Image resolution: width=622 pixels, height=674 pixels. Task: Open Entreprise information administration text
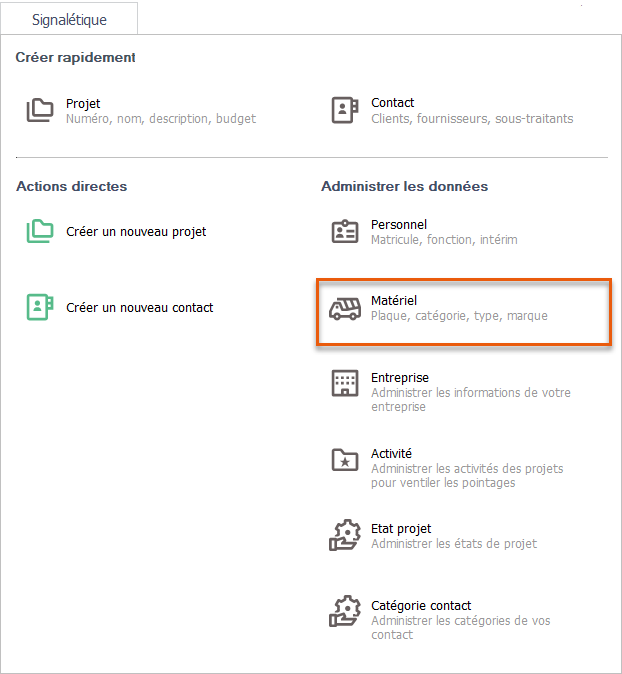click(x=470, y=393)
